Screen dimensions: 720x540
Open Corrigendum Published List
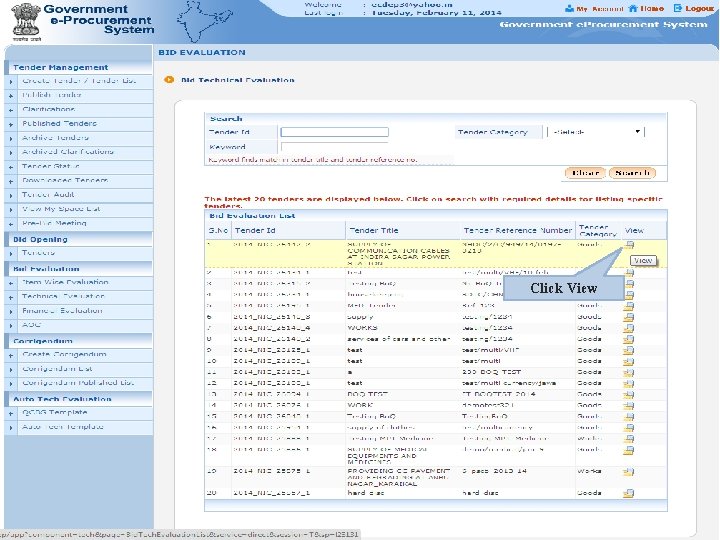78,383
